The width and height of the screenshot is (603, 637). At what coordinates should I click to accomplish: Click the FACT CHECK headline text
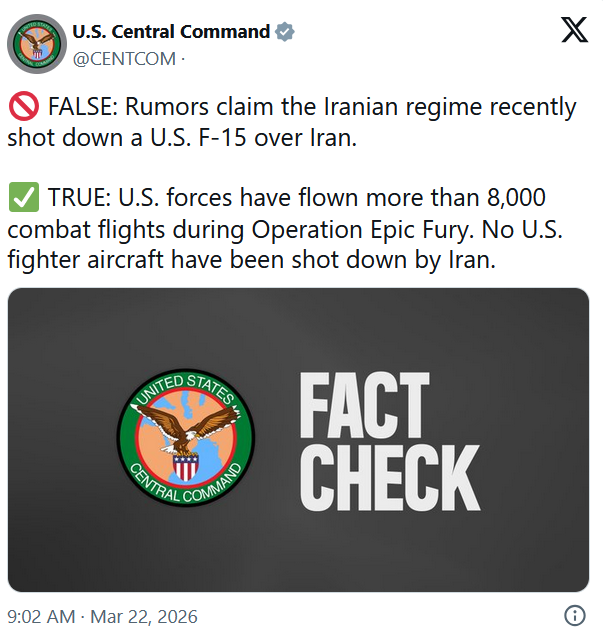(390, 441)
